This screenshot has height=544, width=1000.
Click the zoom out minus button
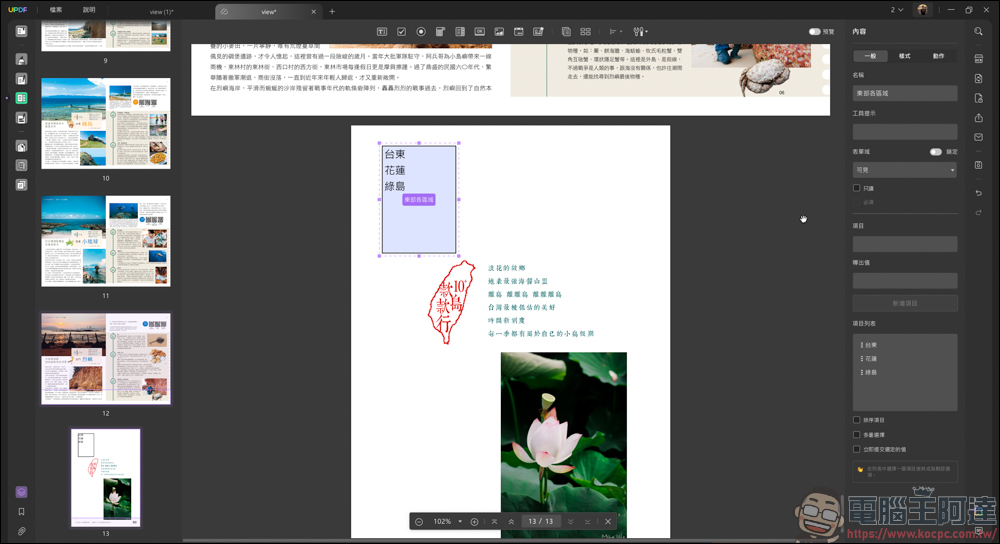tap(419, 522)
